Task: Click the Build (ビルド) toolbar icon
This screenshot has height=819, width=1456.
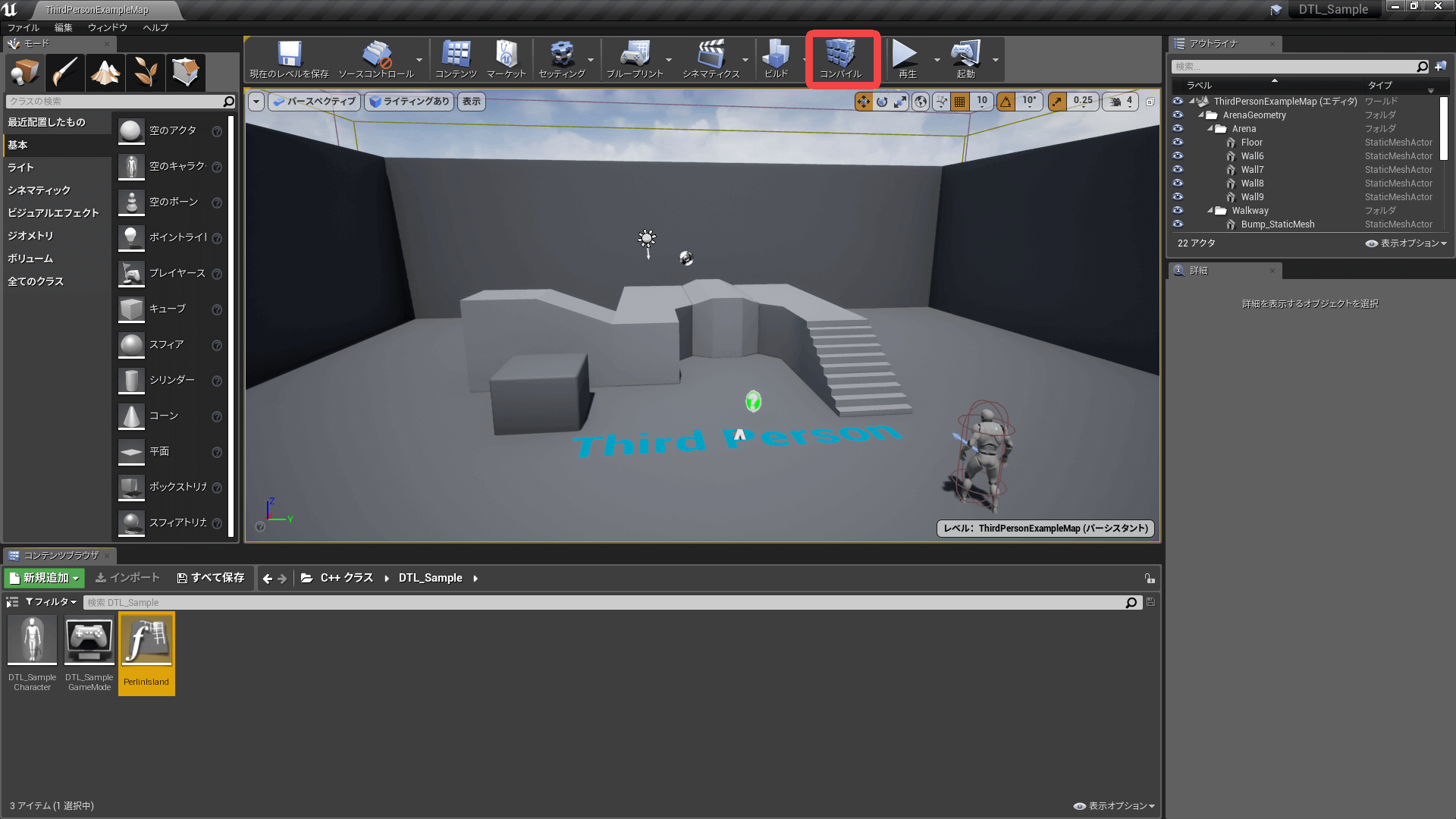Action: [x=776, y=58]
